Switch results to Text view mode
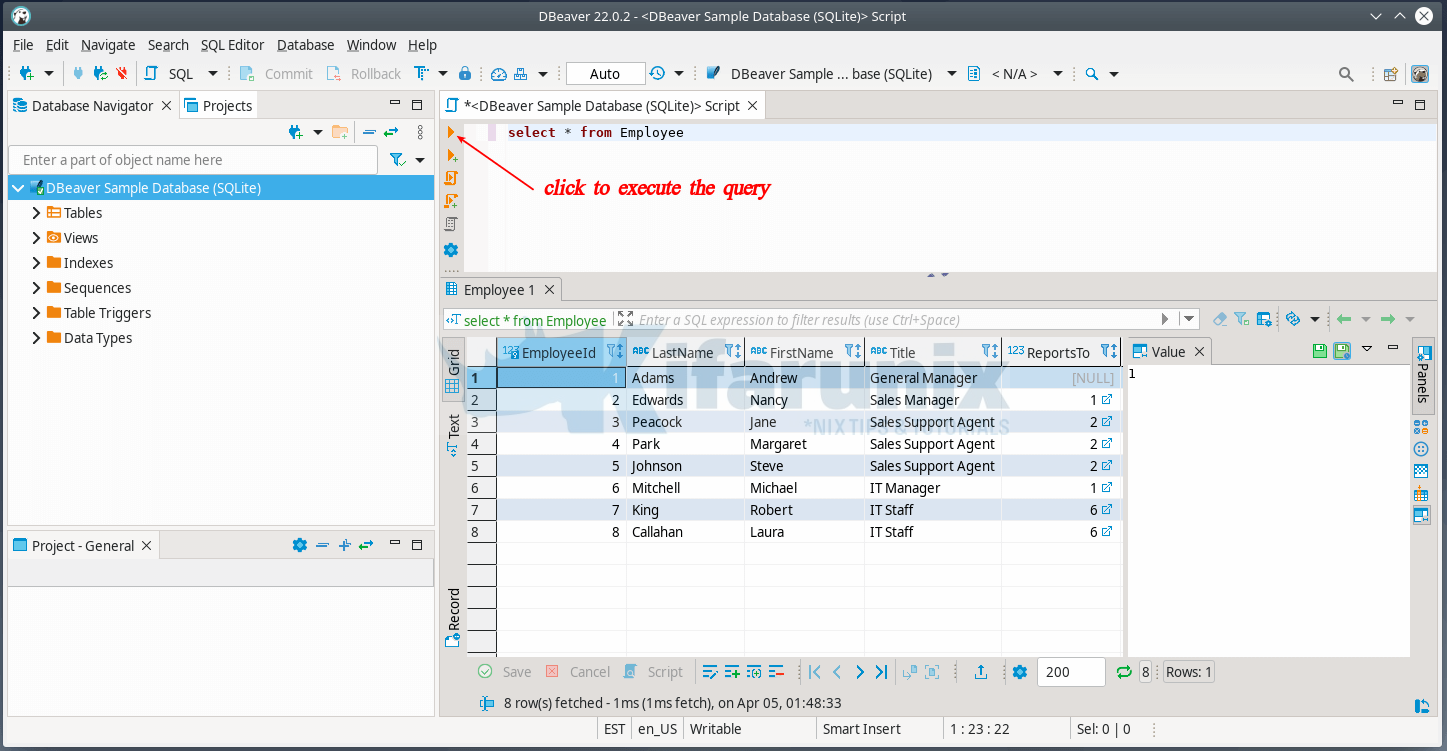 pos(453,430)
